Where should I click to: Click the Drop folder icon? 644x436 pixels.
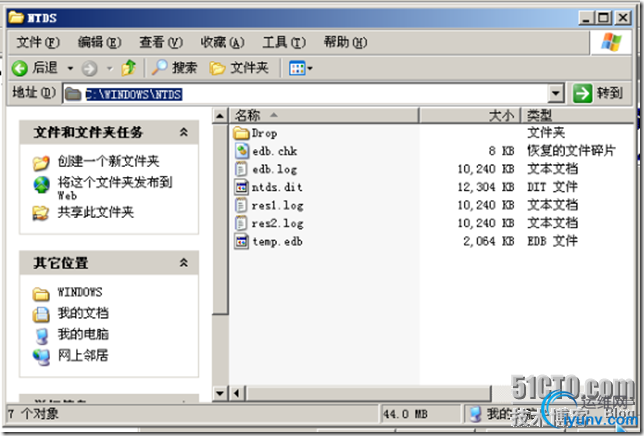[241, 133]
